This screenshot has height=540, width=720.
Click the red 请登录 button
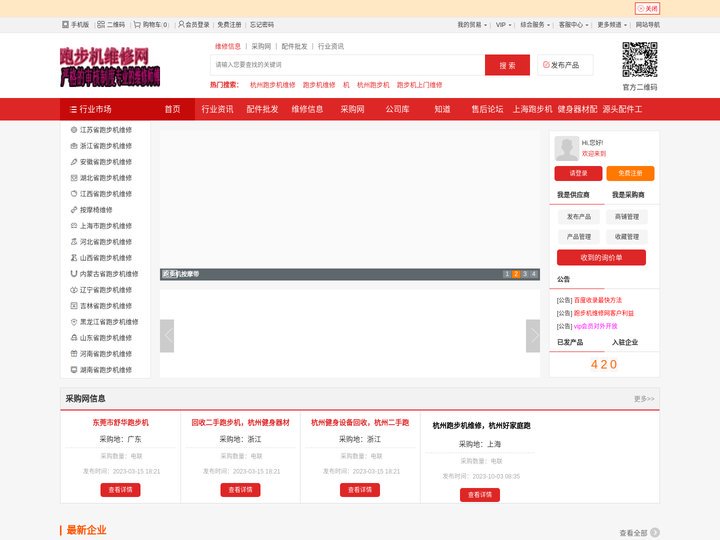[578, 173]
